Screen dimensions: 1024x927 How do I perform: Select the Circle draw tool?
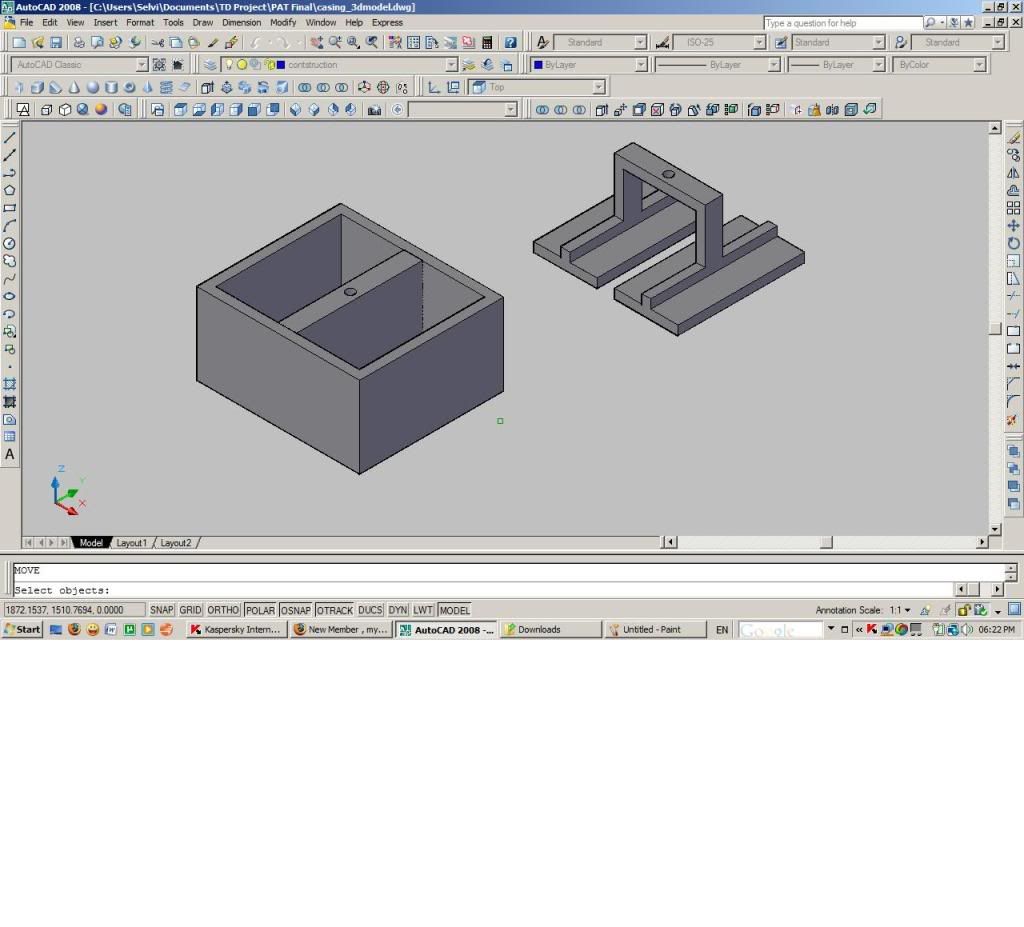coord(10,243)
